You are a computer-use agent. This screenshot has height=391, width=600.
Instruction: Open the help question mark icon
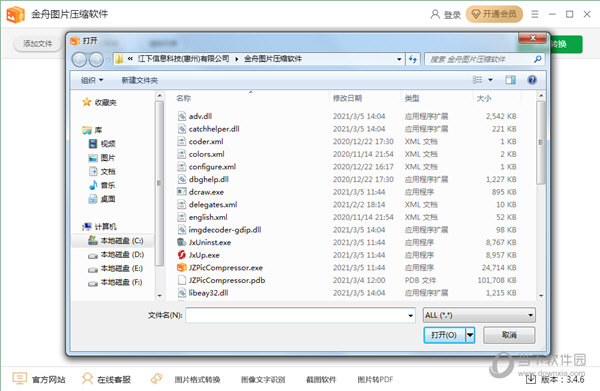click(x=532, y=80)
